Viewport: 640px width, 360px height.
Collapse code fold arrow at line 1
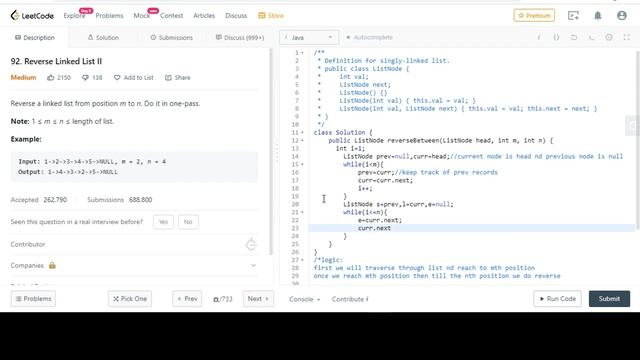tap(302, 53)
